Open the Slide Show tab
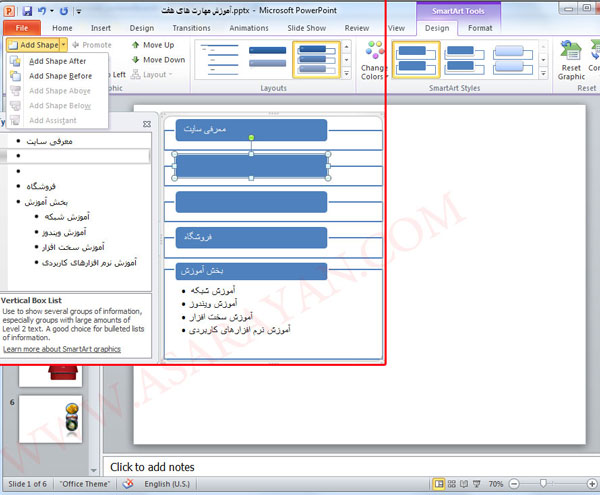Image resolution: width=600 pixels, height=495 pixels. coord(307,28)
